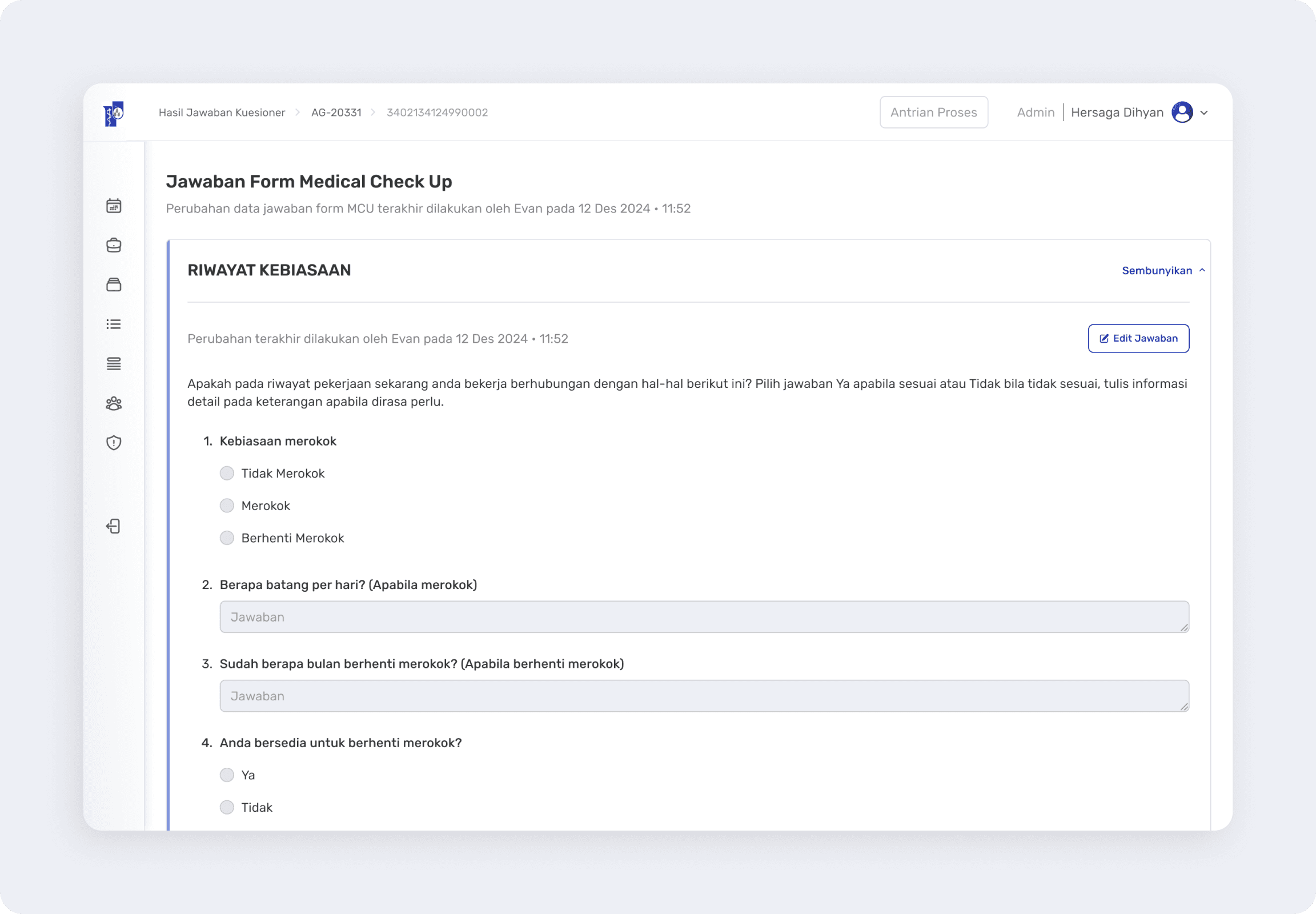Image resolution: width=1316 pixels, height=914 pixels.
Task: Collapse section using Sembunyikan chevron
Action: click(1201, 270)
